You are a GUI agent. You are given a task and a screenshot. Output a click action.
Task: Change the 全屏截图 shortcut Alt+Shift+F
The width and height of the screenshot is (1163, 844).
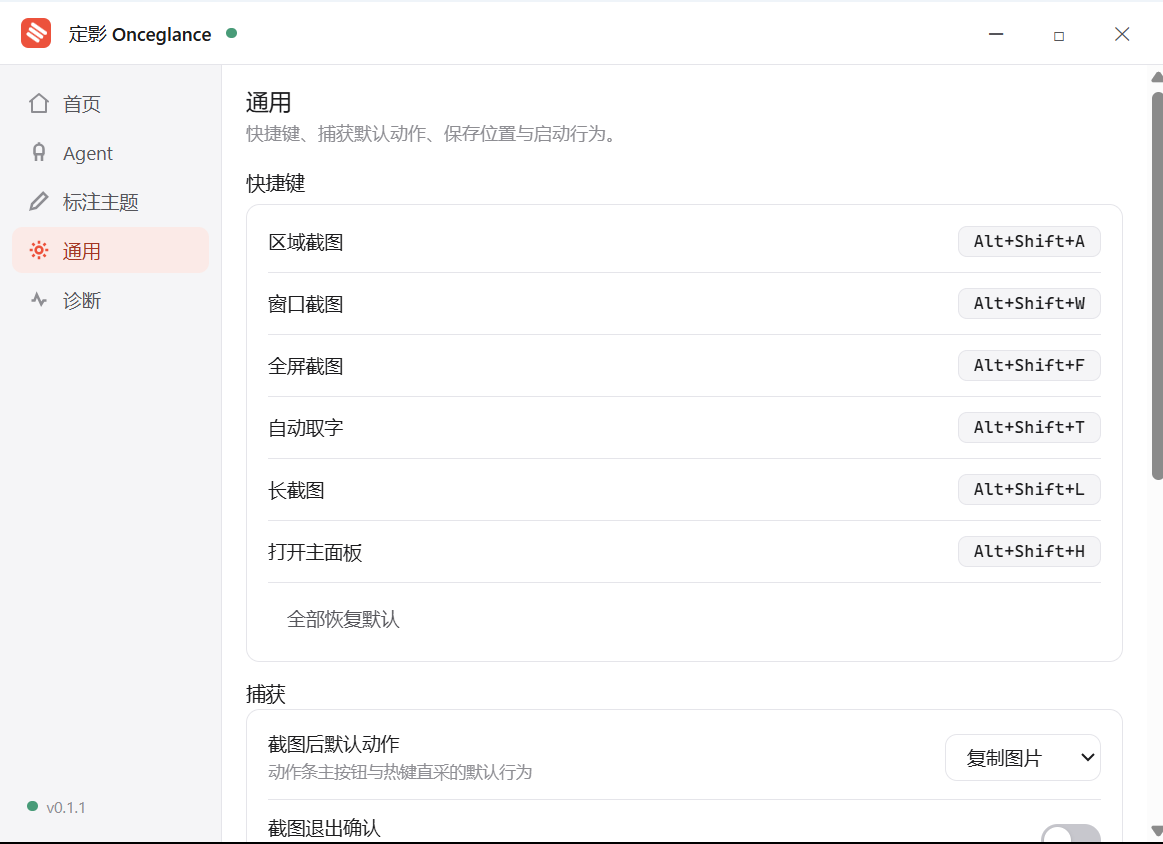pyautogui.click(x=1029, y=366)
